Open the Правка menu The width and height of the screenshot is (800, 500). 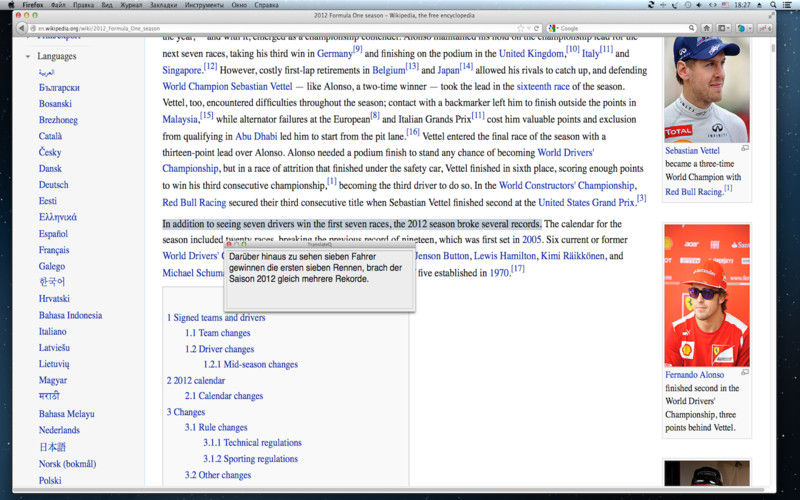(x=83, y=5)
